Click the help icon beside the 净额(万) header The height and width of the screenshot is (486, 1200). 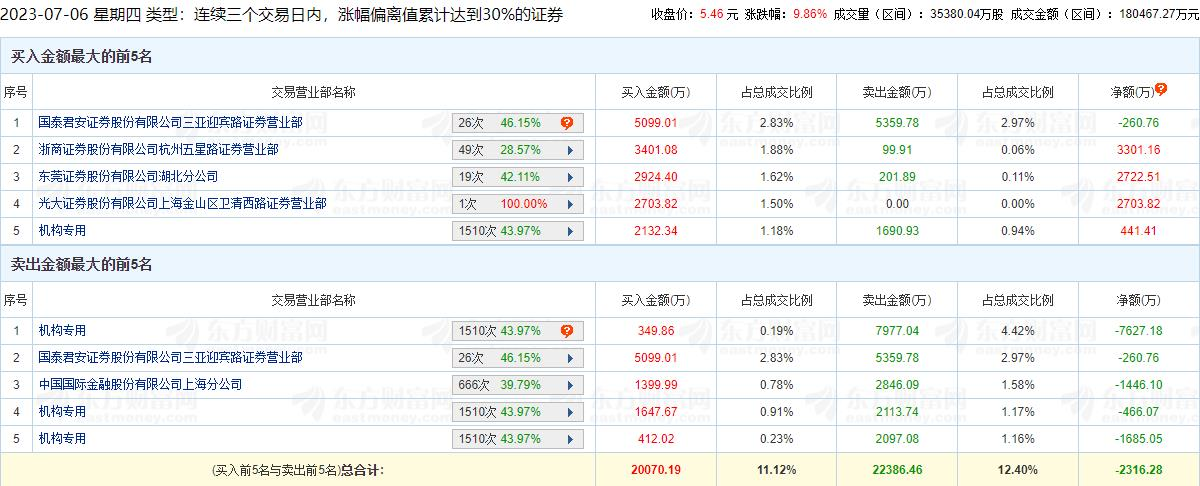click(x=1161, y=89)
